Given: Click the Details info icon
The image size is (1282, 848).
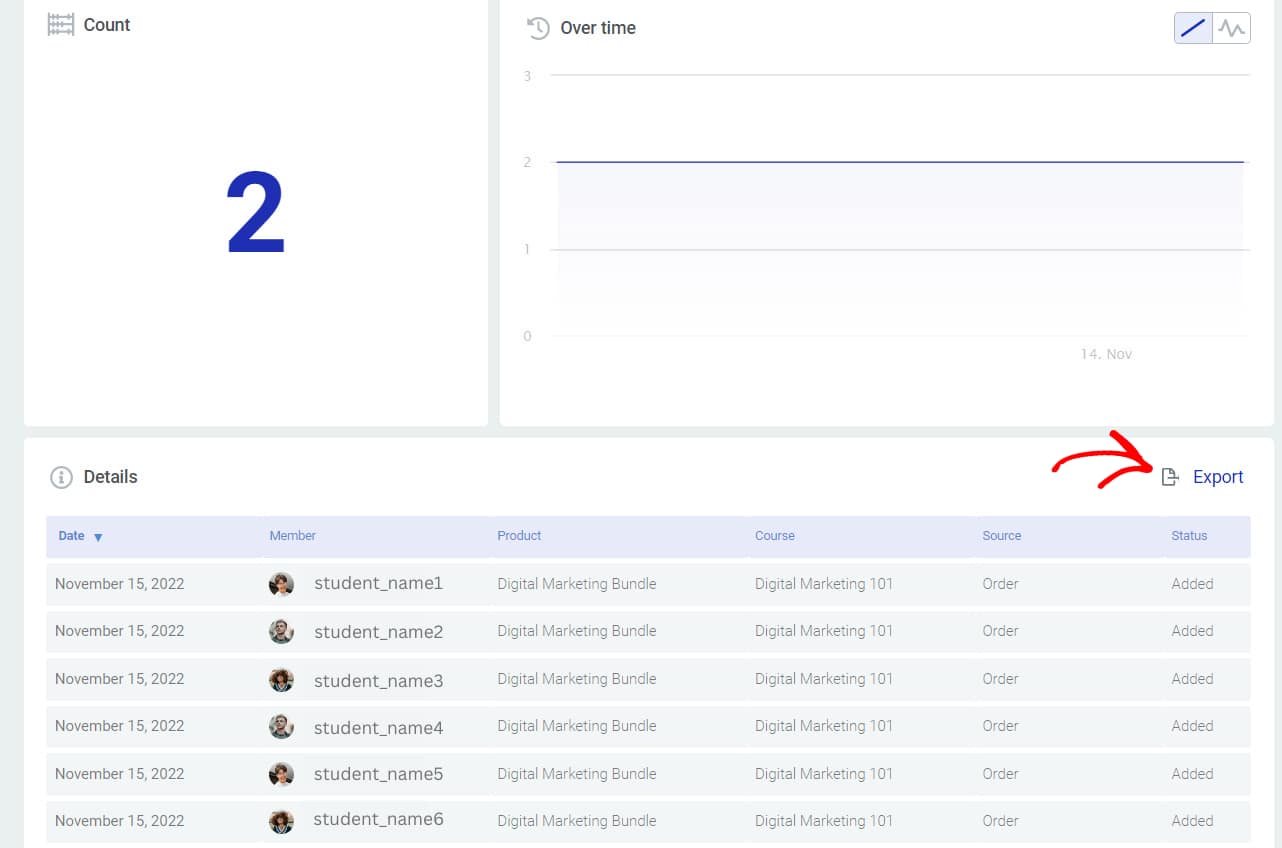Looking at the screenshot, I should 61,477.
